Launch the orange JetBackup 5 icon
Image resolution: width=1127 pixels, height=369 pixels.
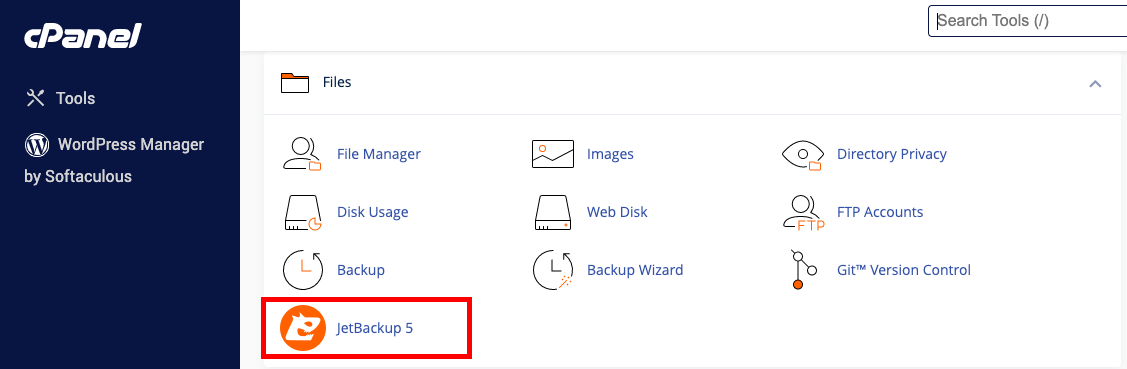click(303, 329)
